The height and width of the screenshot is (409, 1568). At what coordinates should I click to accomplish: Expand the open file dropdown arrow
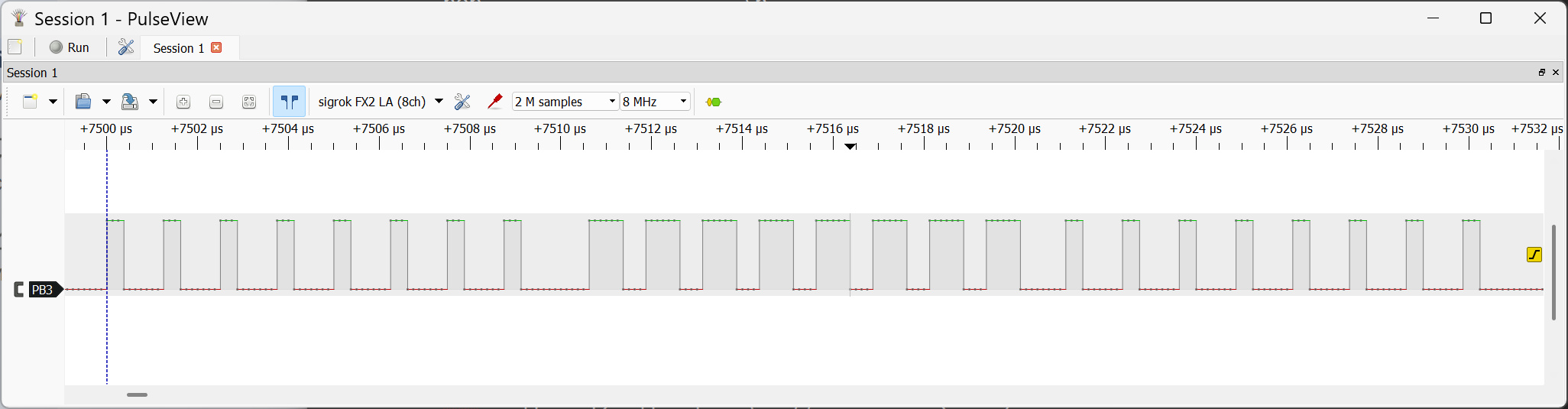coord(106,102)
